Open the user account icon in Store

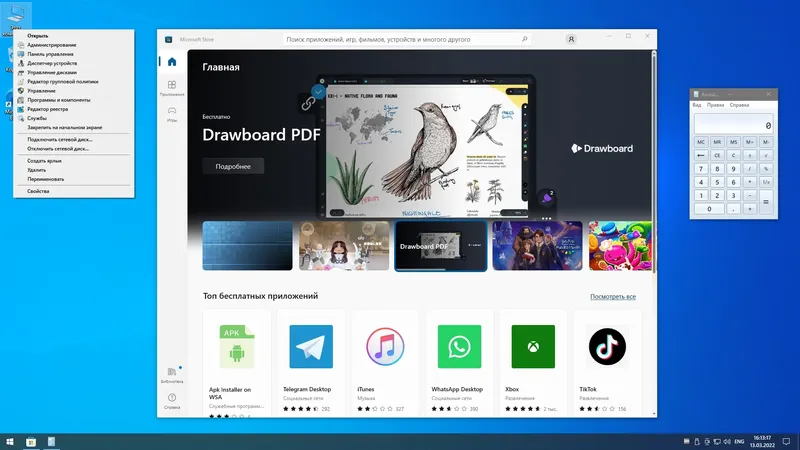tap(571, 39)
